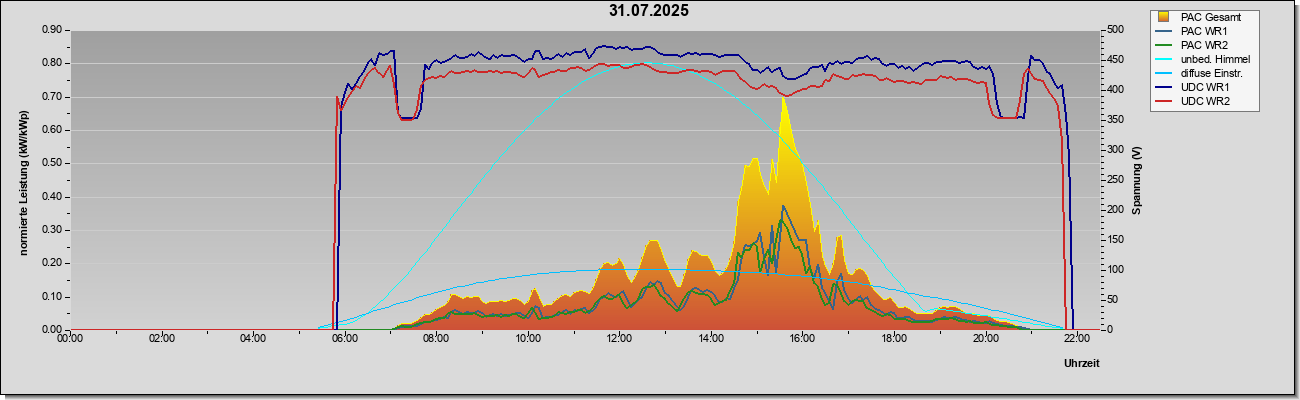Screen dimensions: 1300x400
Task: Click the 16:00 time axis label
Action: coord(802,340)
